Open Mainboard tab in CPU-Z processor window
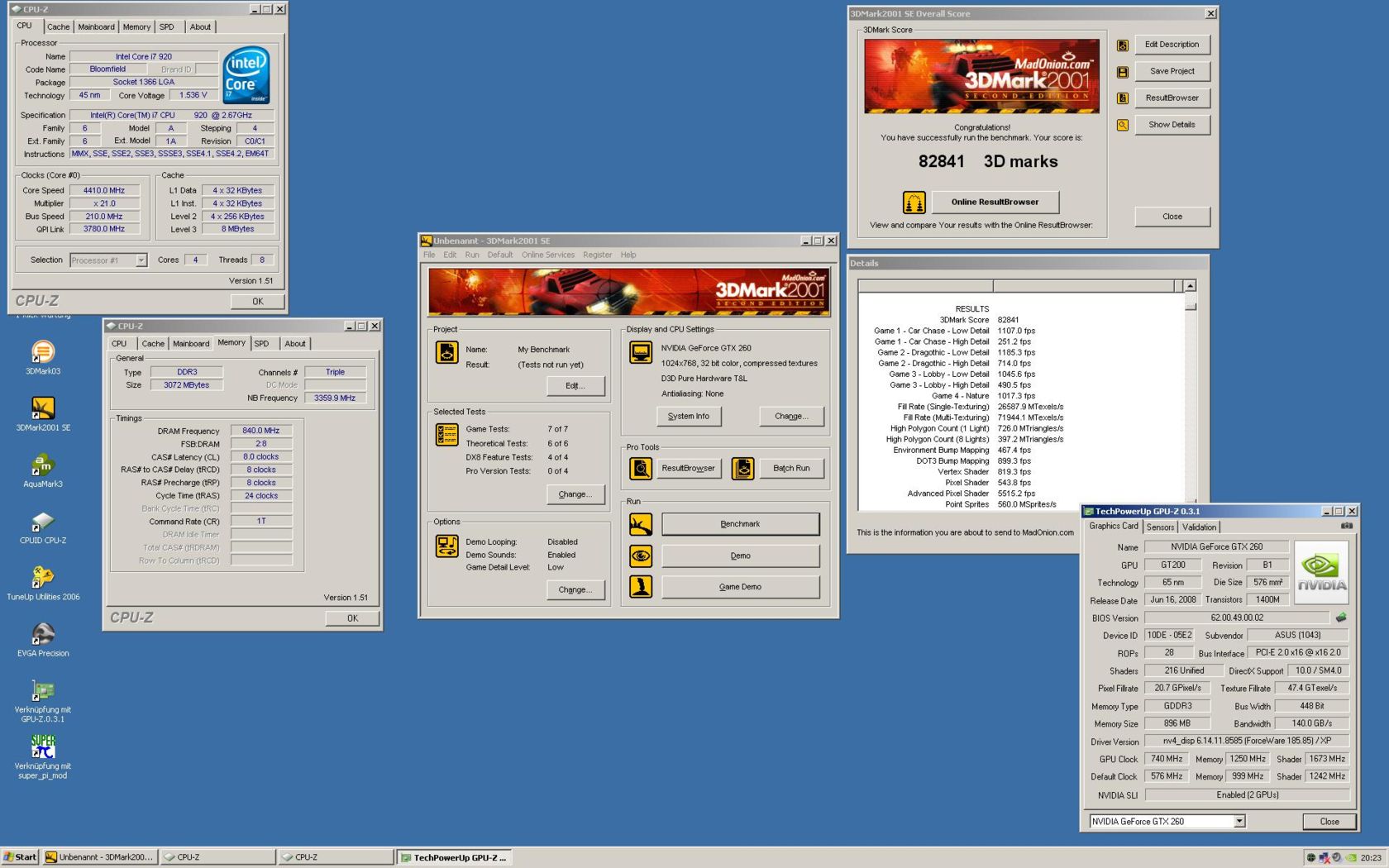The width and height of the screenshot is (1389, 868). coord(96,27)
